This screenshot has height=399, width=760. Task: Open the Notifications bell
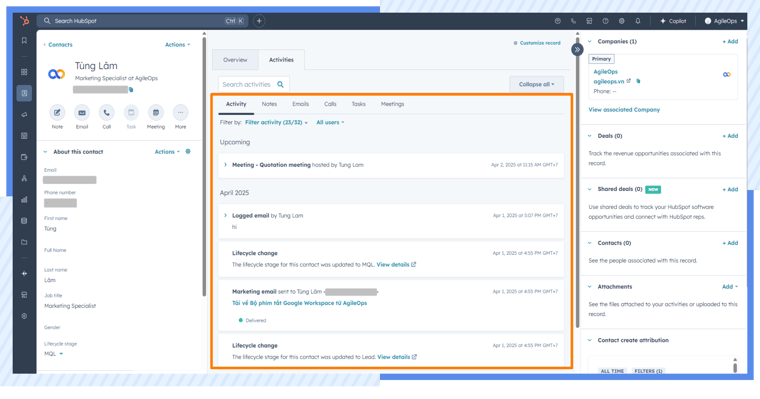tap(638, 21)
